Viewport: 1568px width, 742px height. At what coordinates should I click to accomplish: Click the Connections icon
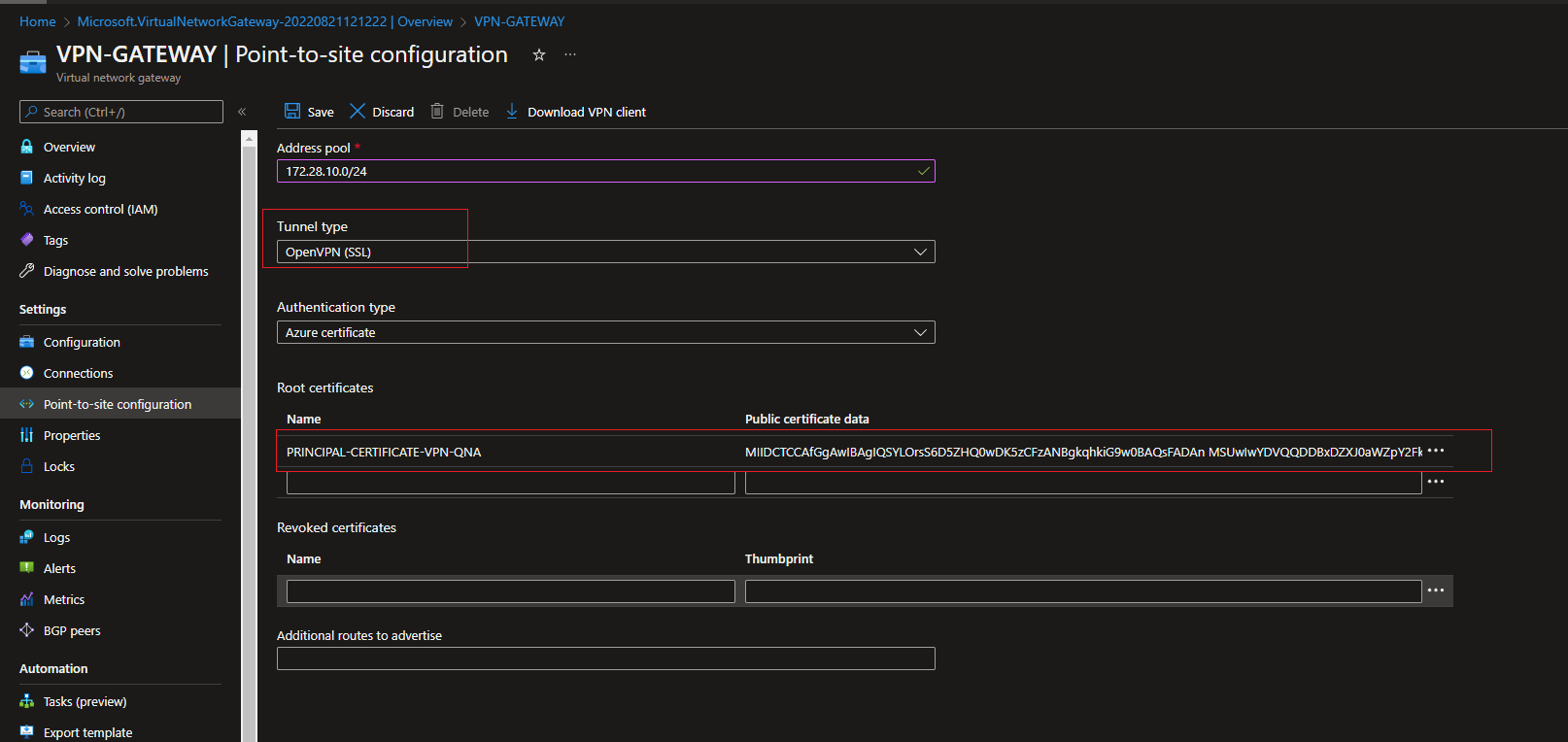[x=27, y=373]
